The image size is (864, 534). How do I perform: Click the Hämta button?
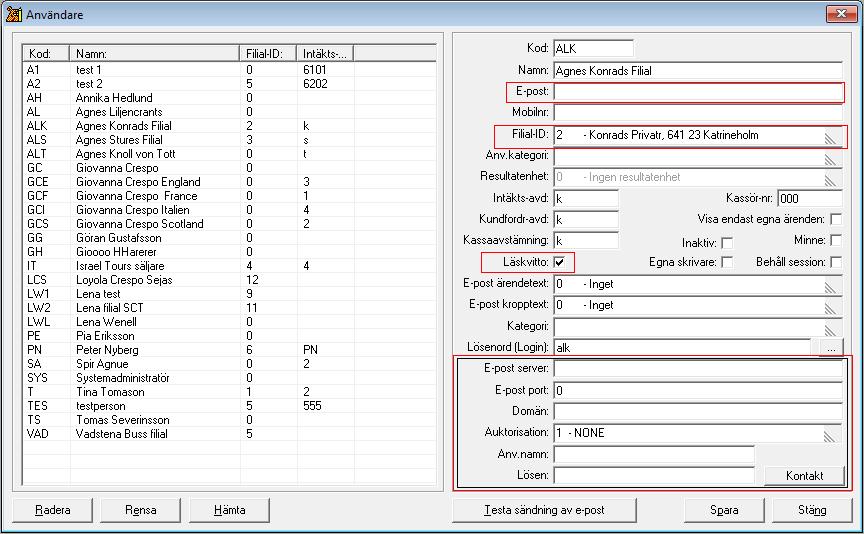229,510
